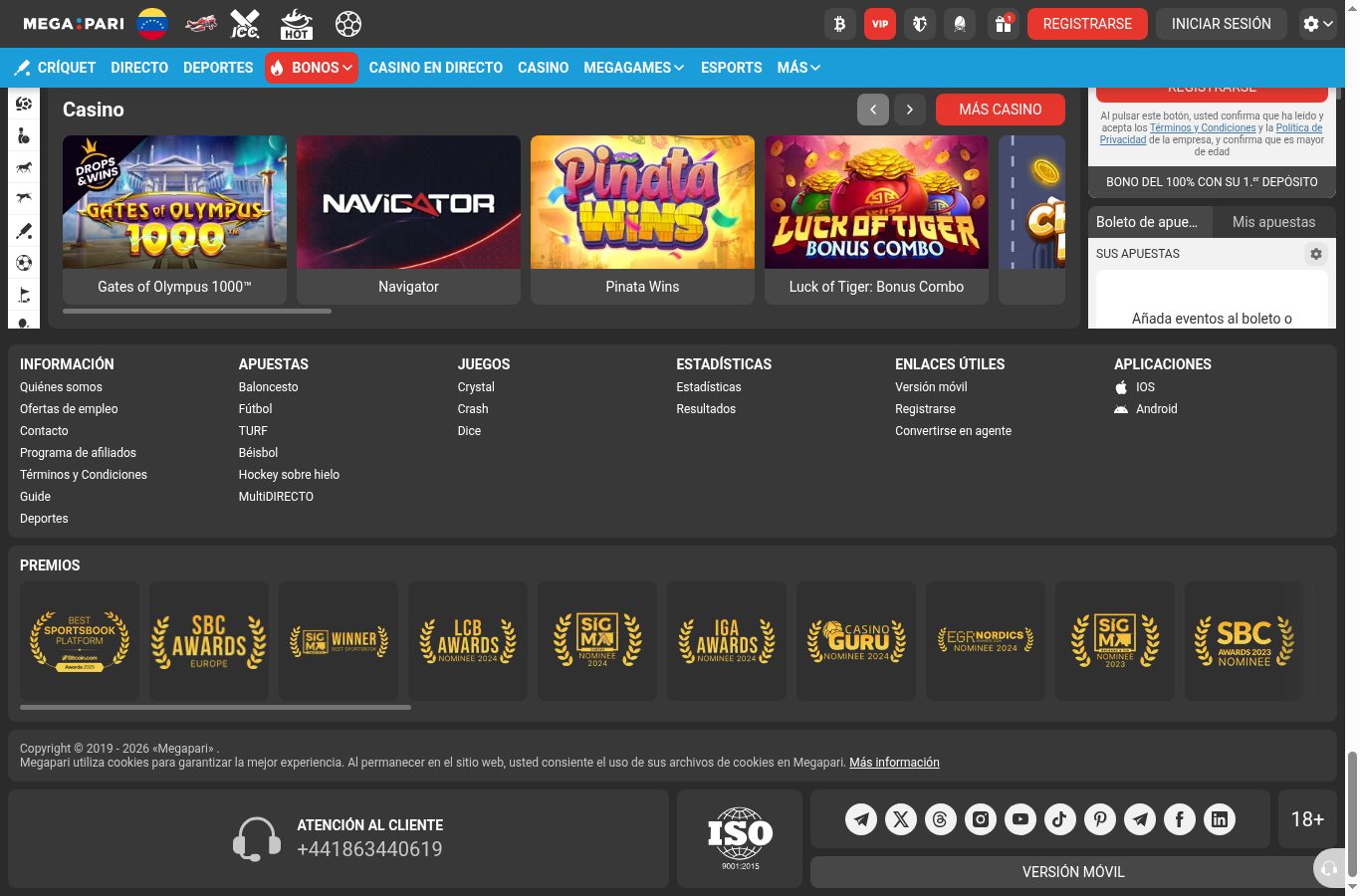Open the LinkedIn social link
1360x896 pixels.
(1220, 819)
